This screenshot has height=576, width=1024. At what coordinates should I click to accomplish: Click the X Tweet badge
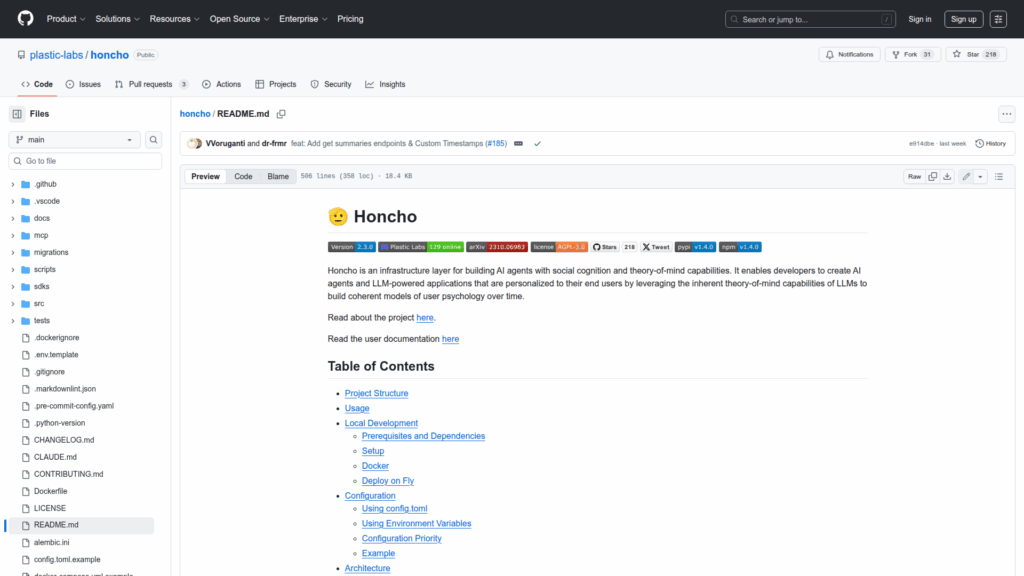point(656,247)
